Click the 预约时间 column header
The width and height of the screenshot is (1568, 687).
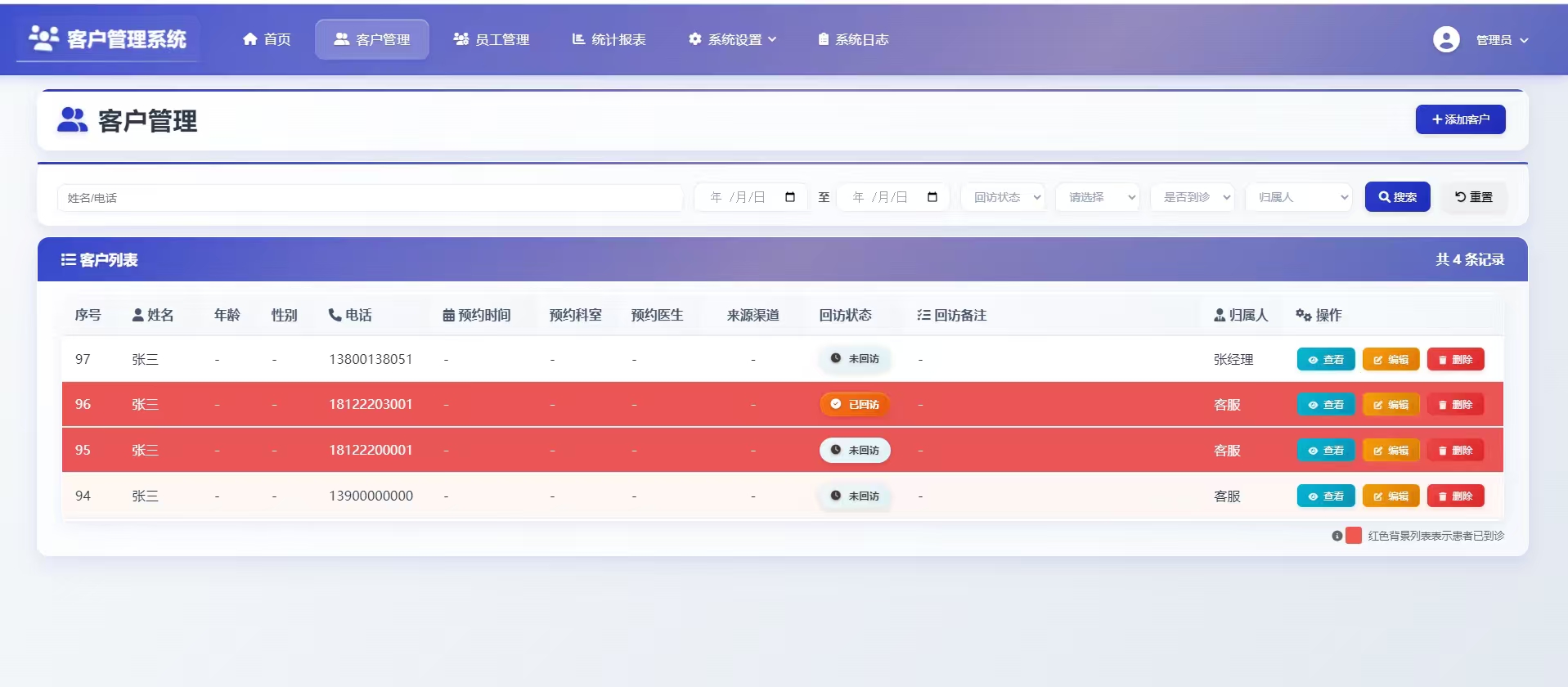tap(477, 315)
